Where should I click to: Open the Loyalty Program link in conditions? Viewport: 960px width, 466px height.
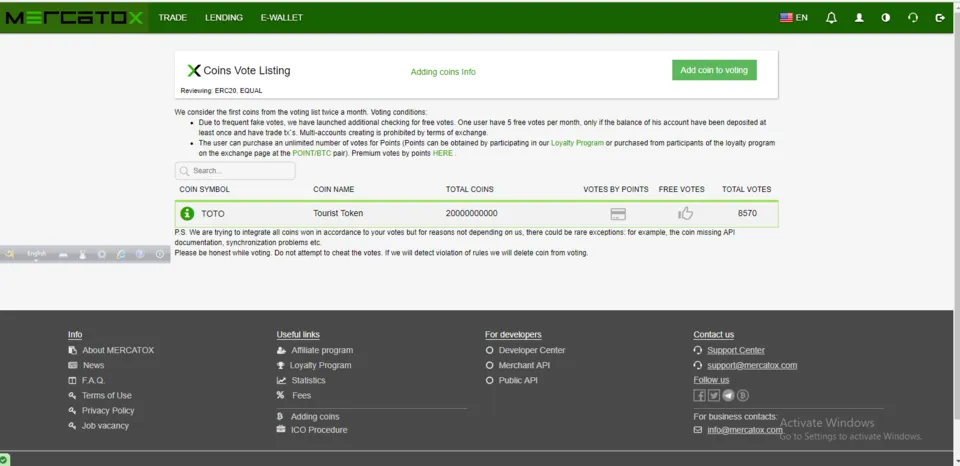[x=577, y=143]
